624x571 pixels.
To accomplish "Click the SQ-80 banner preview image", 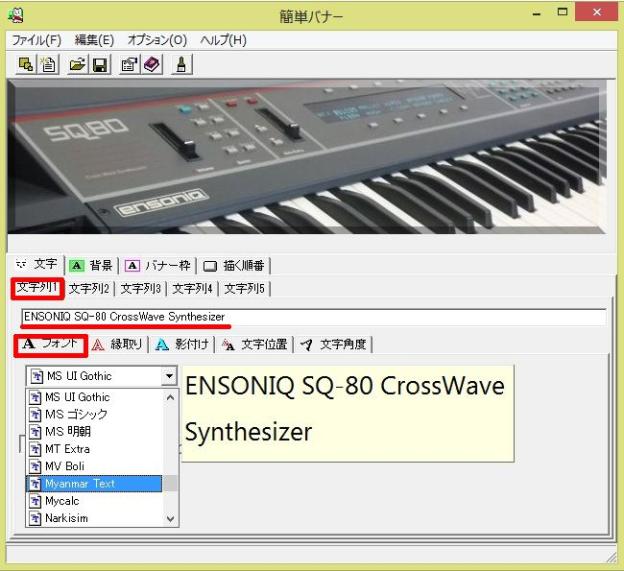I will (306, 156).
